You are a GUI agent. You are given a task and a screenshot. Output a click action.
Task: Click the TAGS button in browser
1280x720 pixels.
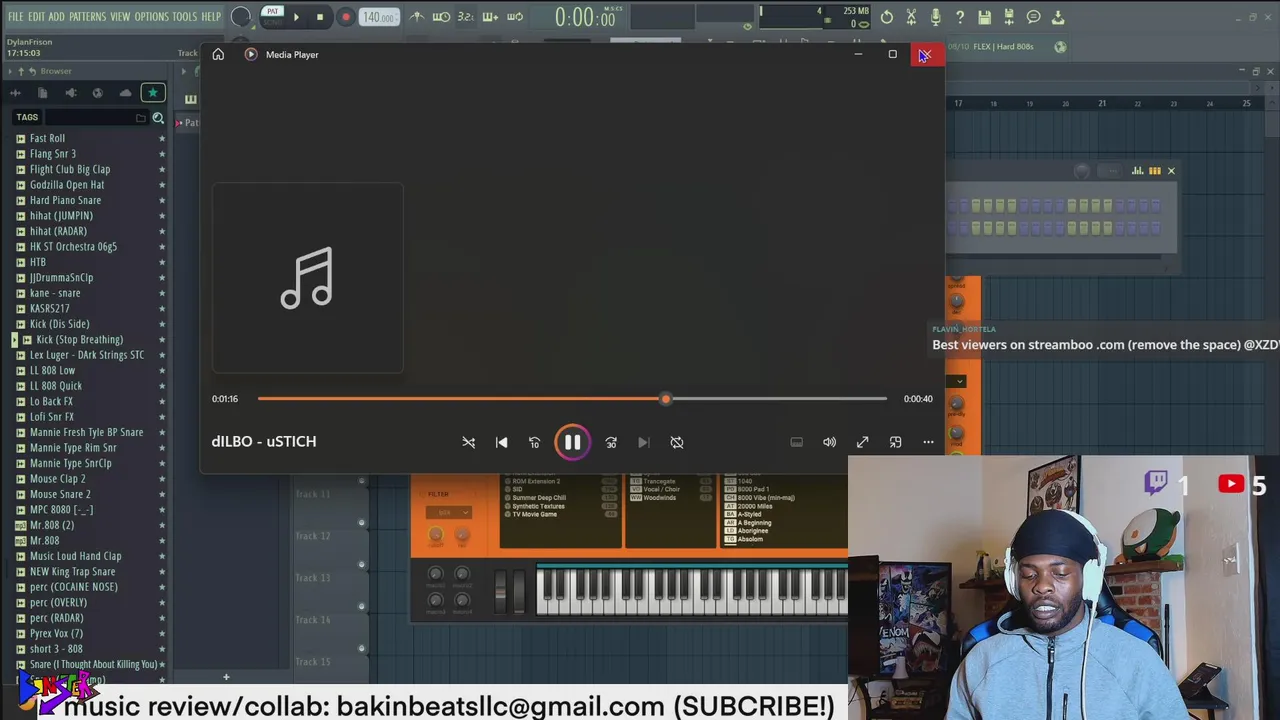(27, 117)
